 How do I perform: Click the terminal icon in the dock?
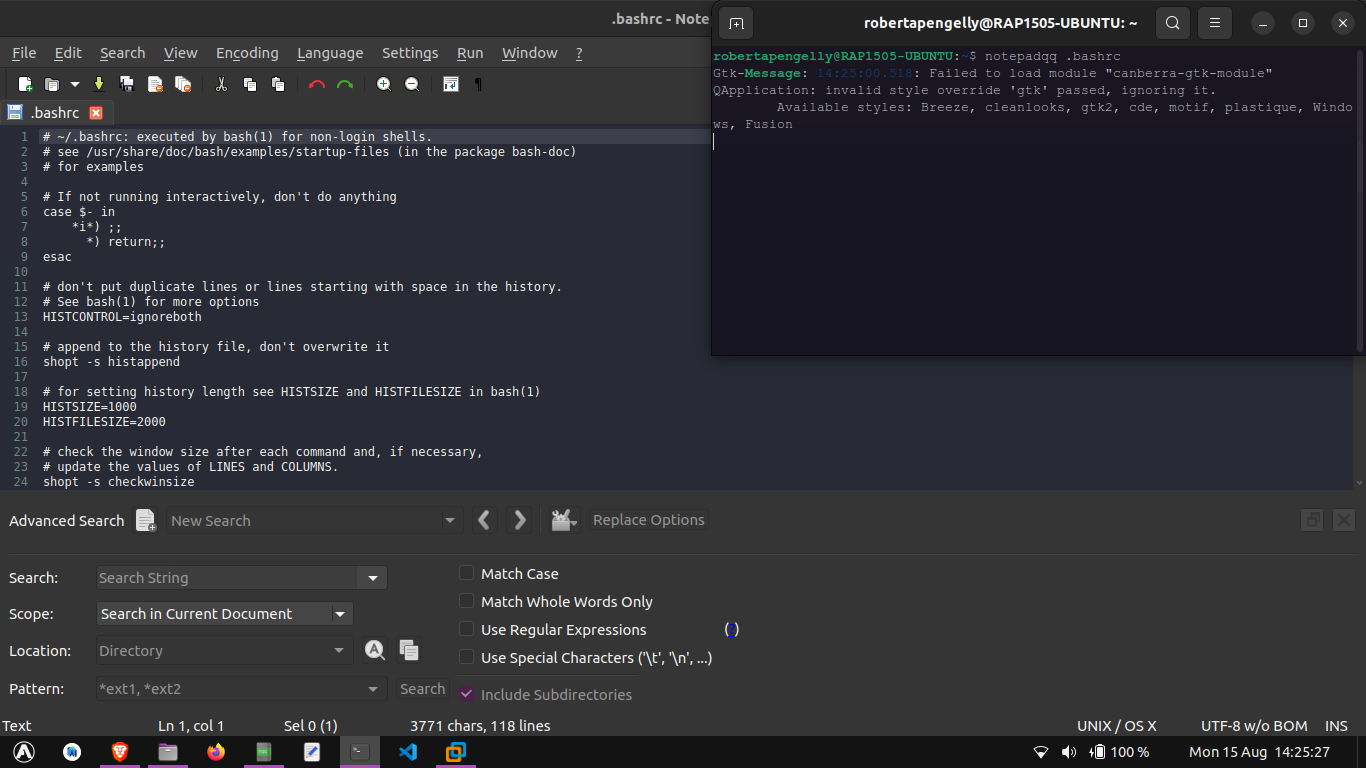pyautogui.click(x=360, y=751)
